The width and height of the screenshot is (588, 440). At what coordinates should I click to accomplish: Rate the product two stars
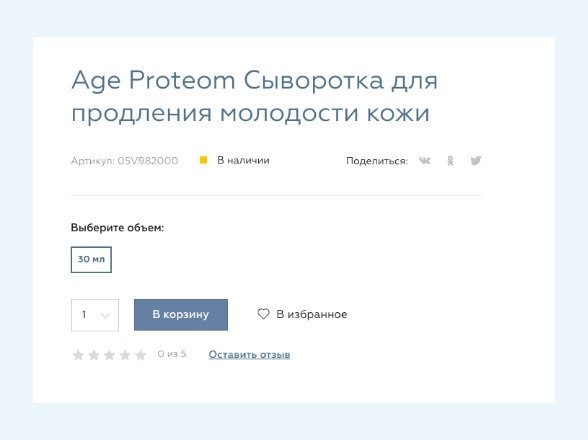94,355
